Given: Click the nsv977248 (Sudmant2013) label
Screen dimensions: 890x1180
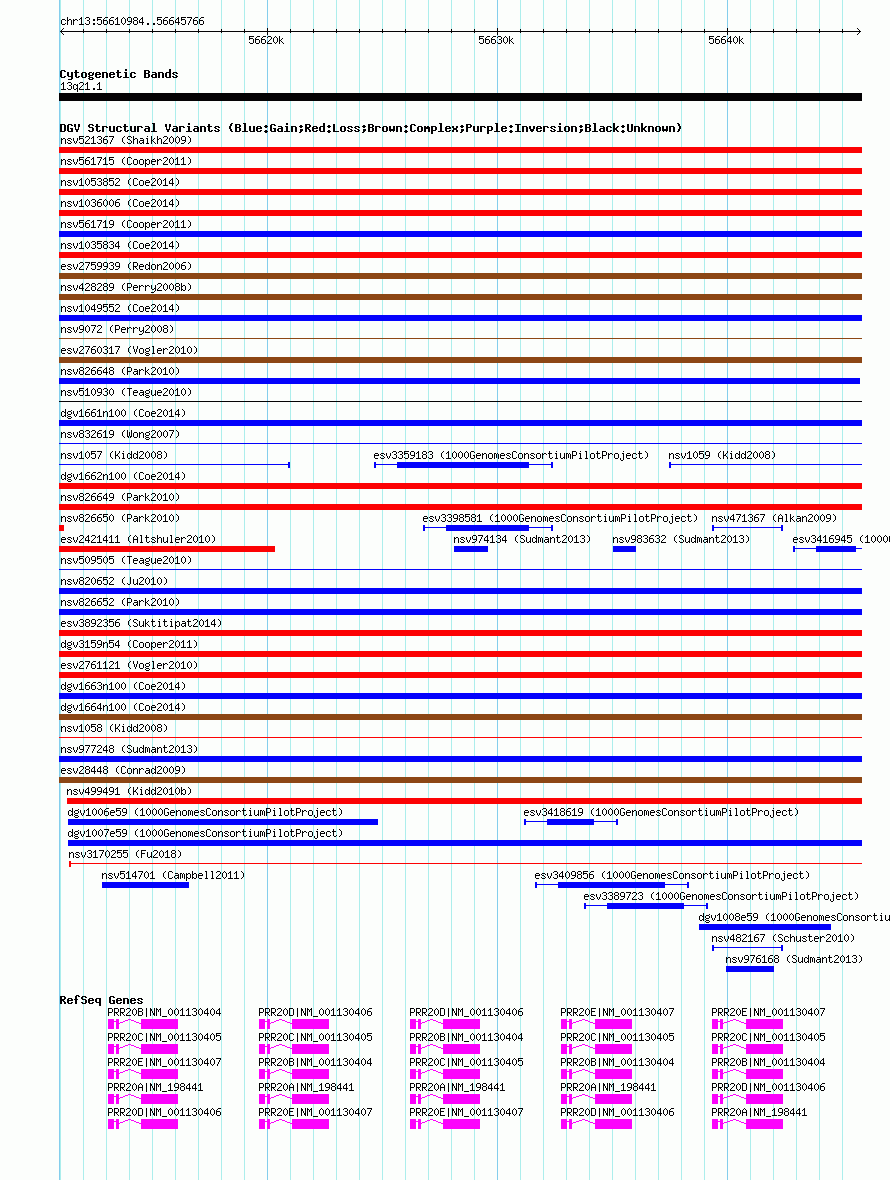Looking at the screenshot, I should click(x=129, y=750).
